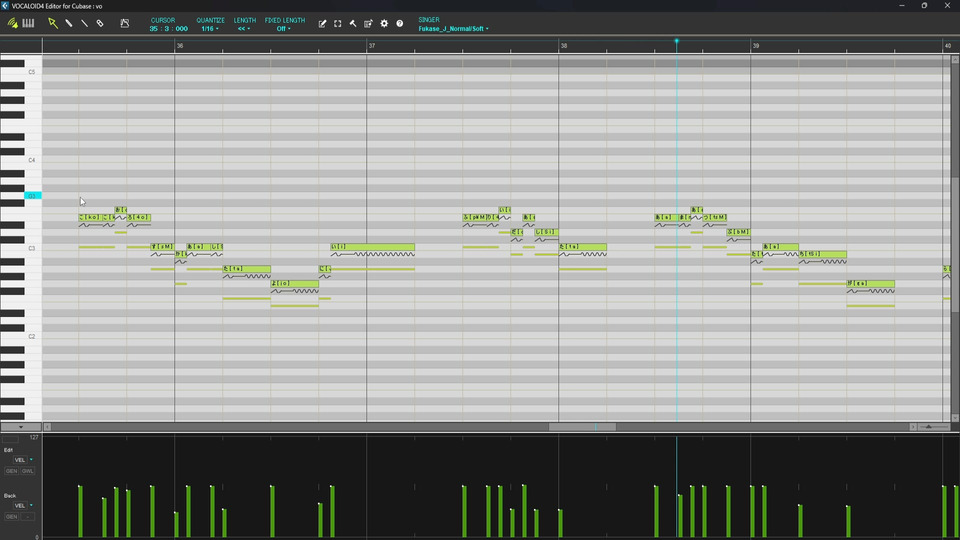Click the horizontal zoom slider
960x540 pixels.
pos(930,427)
